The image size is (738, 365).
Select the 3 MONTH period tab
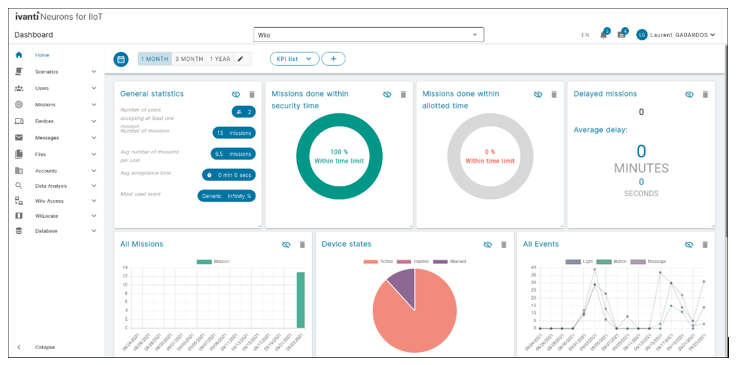[x=189, y=59]
